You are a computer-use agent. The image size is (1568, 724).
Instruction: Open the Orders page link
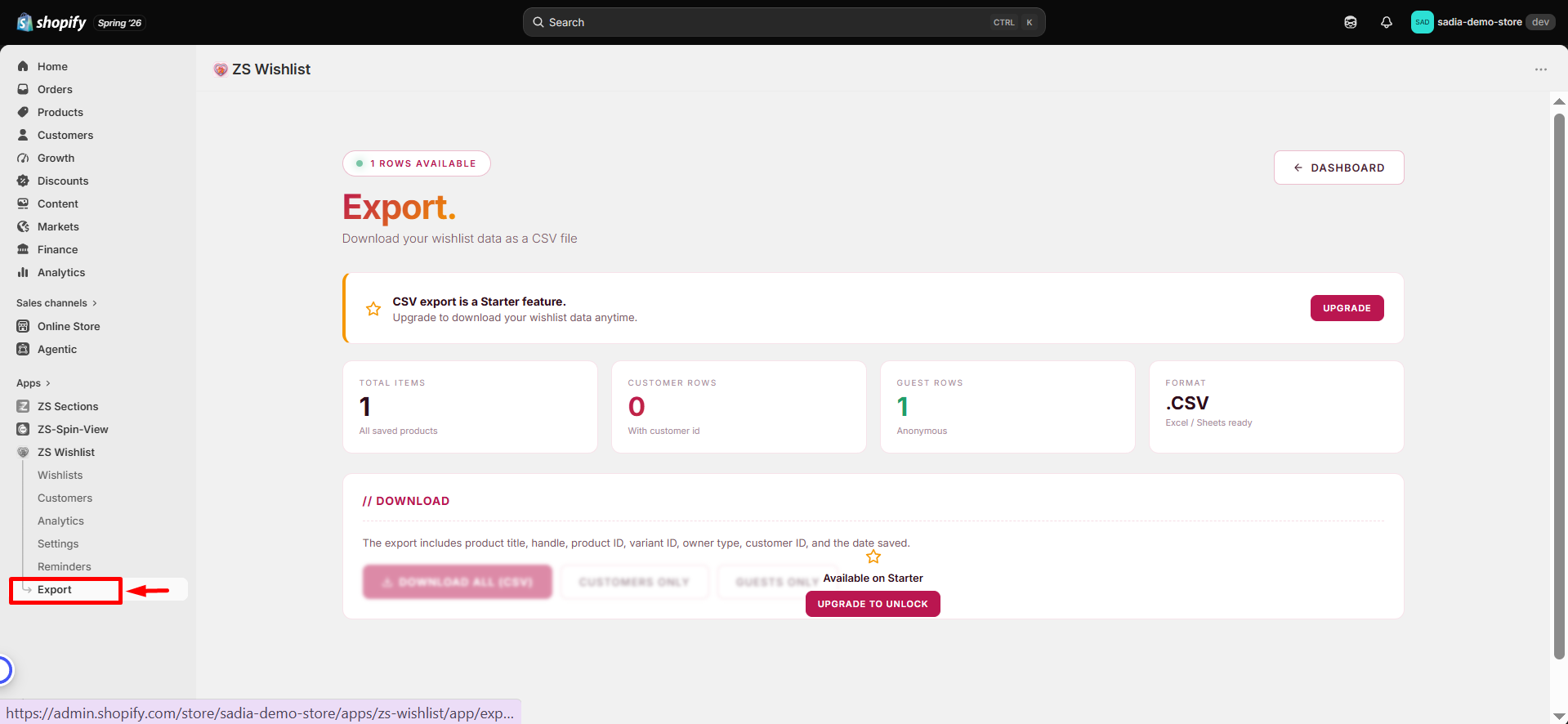tap(55, 89)
